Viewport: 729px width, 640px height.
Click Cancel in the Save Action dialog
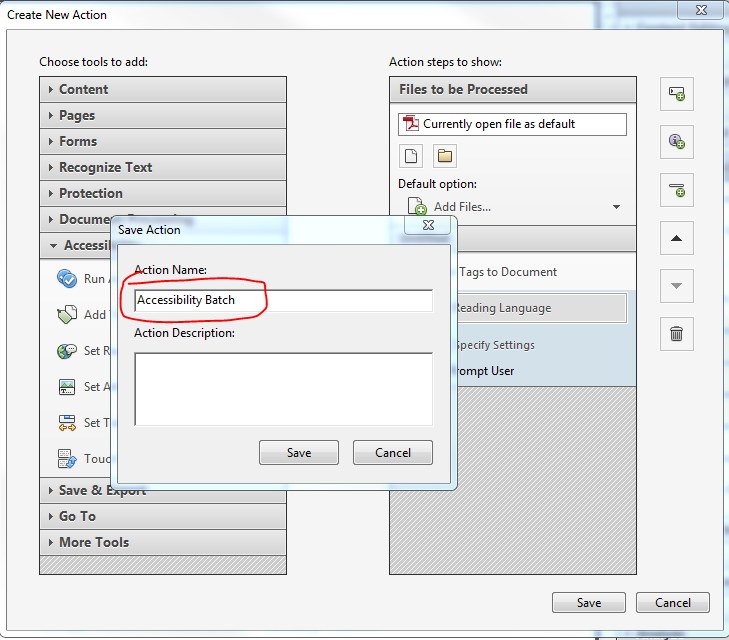tap(393, 453)
